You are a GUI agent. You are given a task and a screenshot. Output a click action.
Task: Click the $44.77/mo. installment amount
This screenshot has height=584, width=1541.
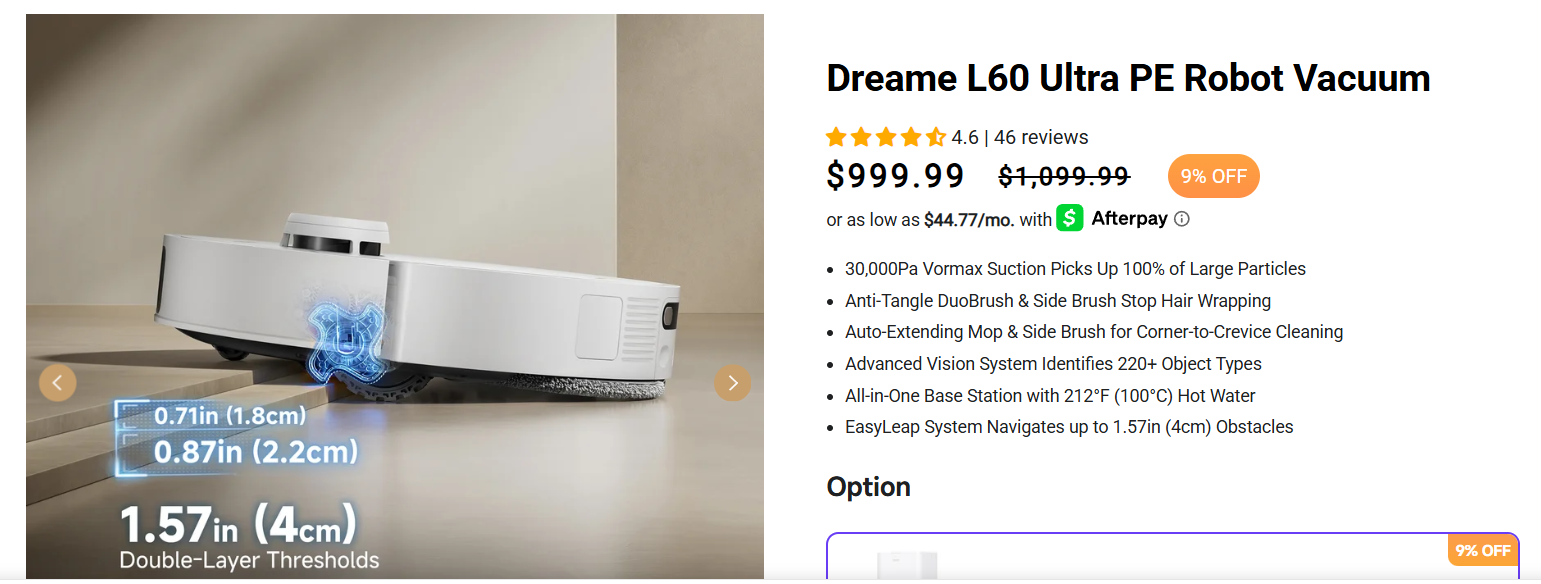pos(969,219)
